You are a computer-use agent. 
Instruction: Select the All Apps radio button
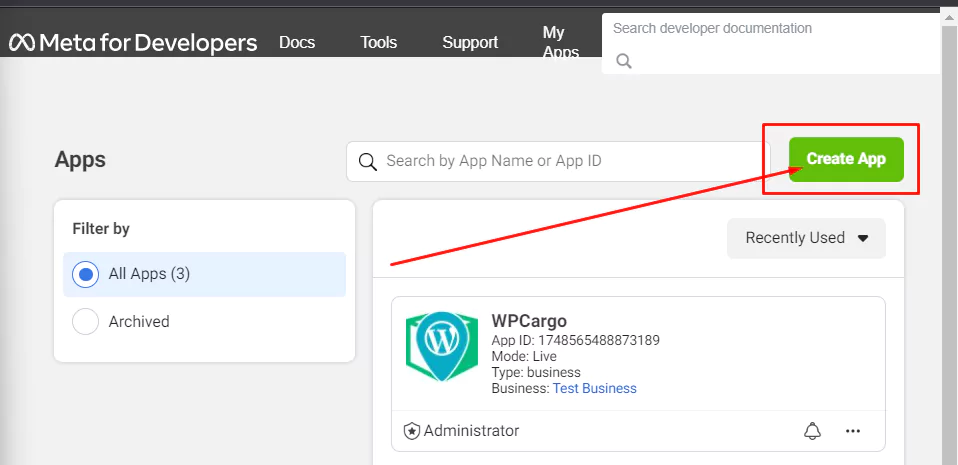[x=86, y=274]
